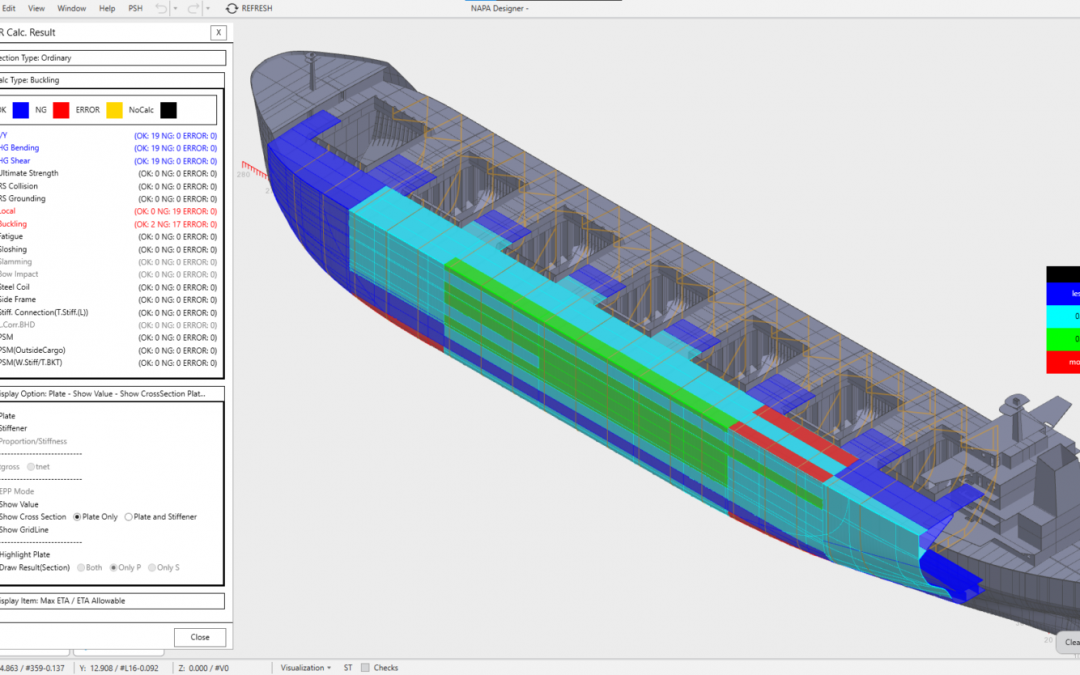Open the Window menu

coord(71,8)
